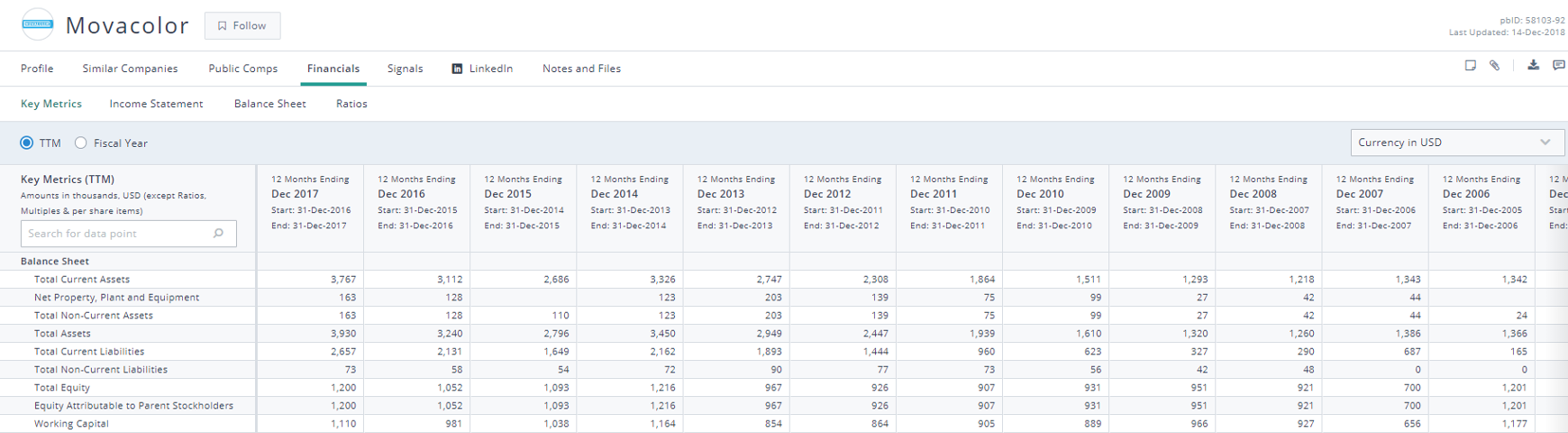
Task: Click the Search for data point field
Action: [129, 234]
